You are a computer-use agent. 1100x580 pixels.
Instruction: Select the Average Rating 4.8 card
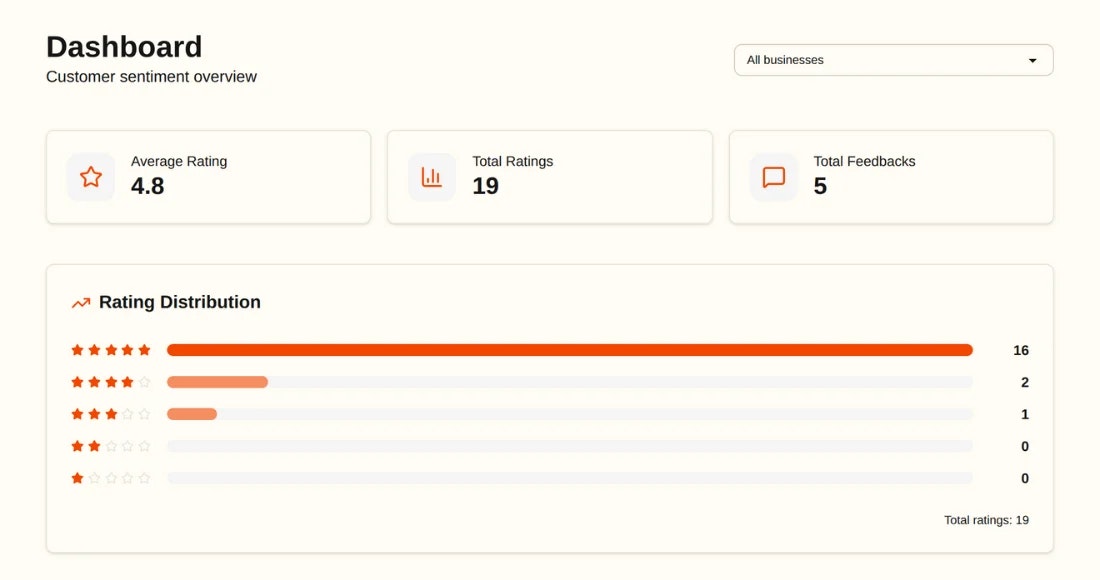point(208,176)
